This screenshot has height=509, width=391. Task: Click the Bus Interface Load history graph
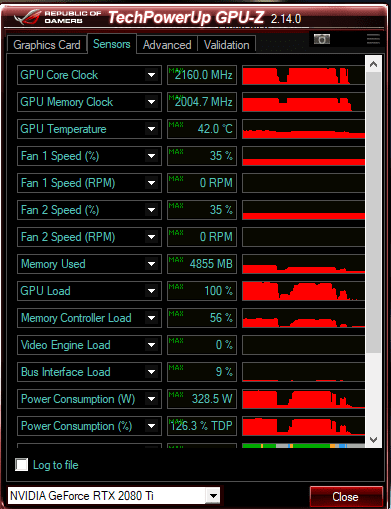point(303,372)
